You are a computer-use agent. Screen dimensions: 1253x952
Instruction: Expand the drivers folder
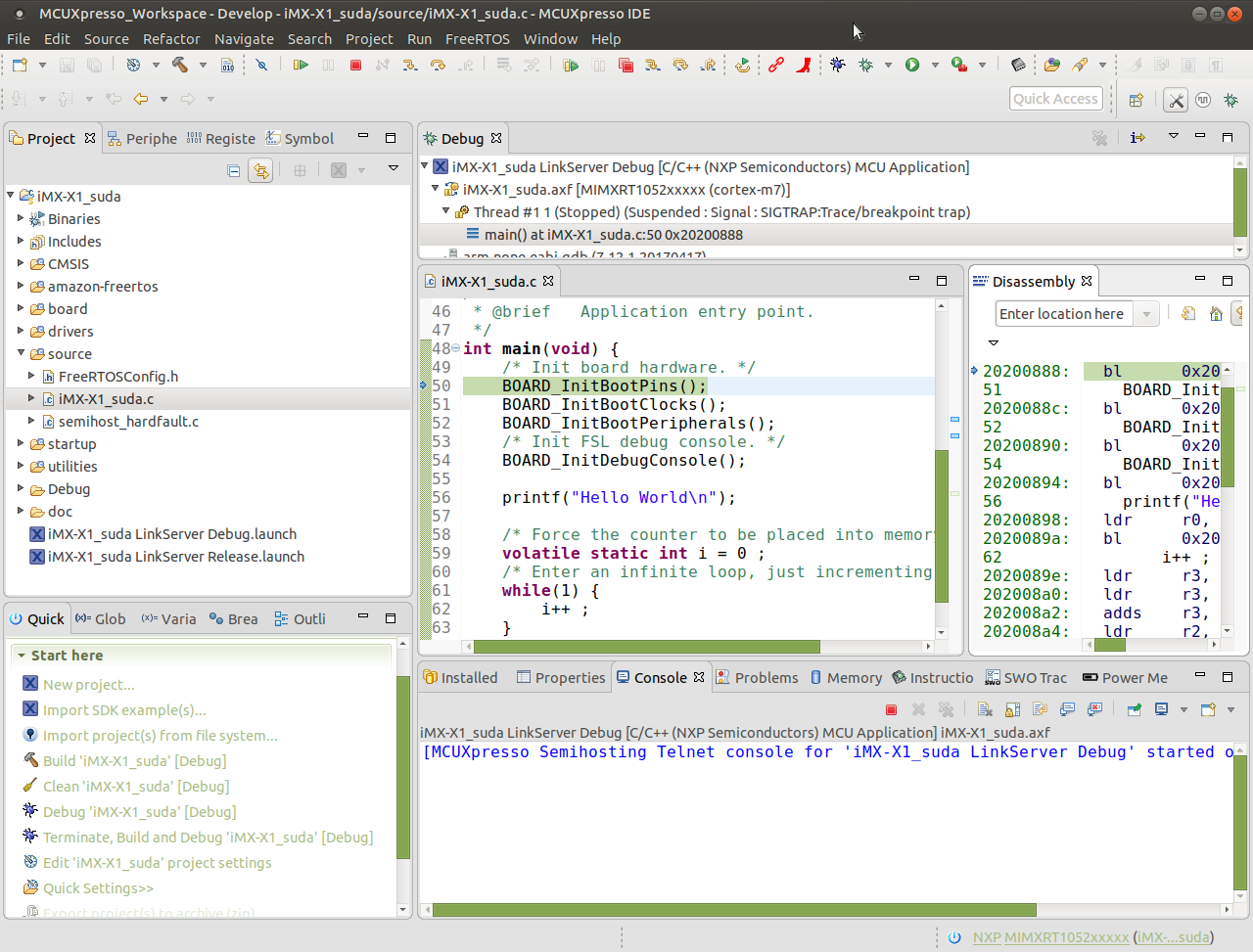(x=21, y=331)
